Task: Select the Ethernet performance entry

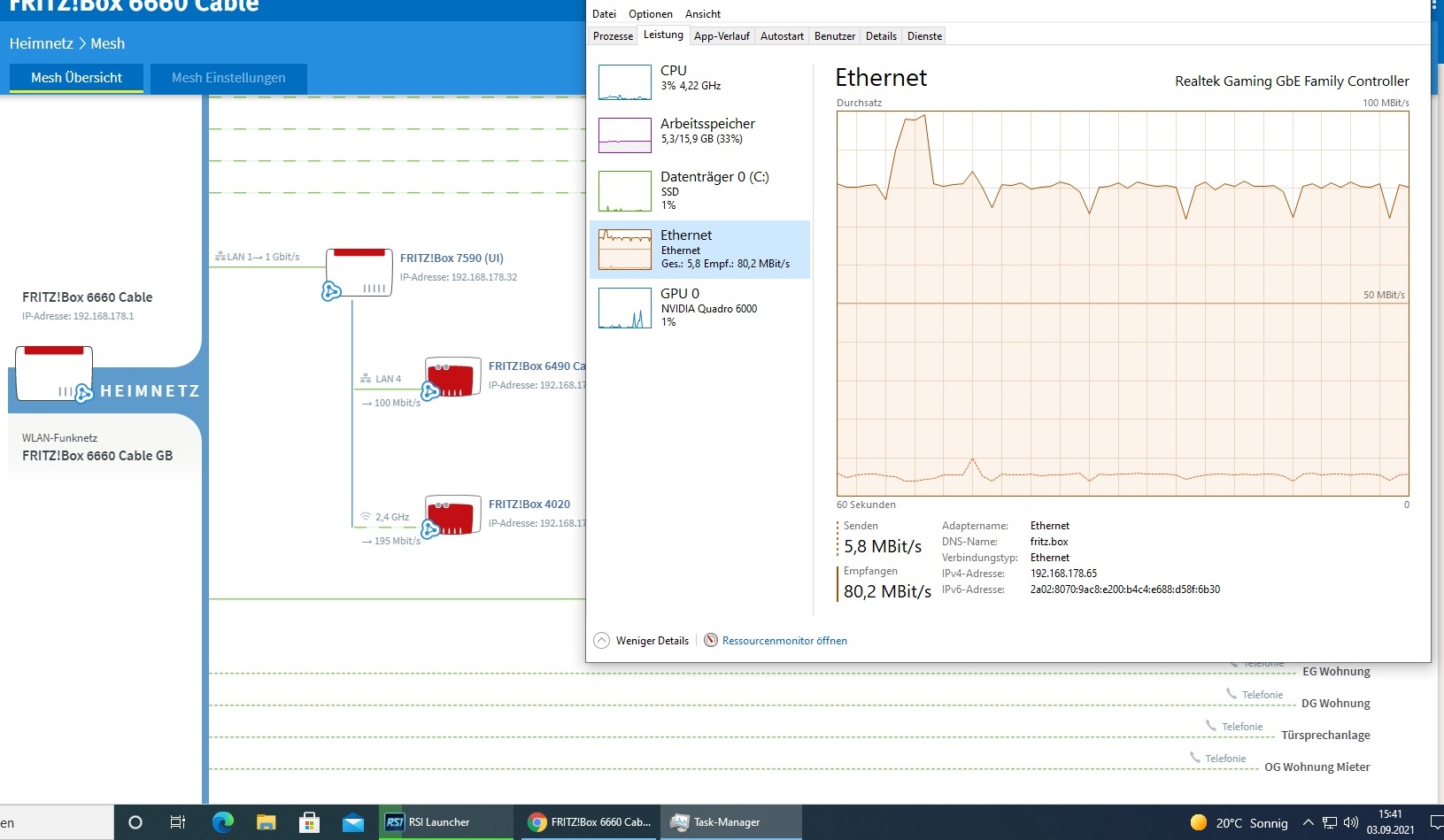Action: tap(699, 250)
